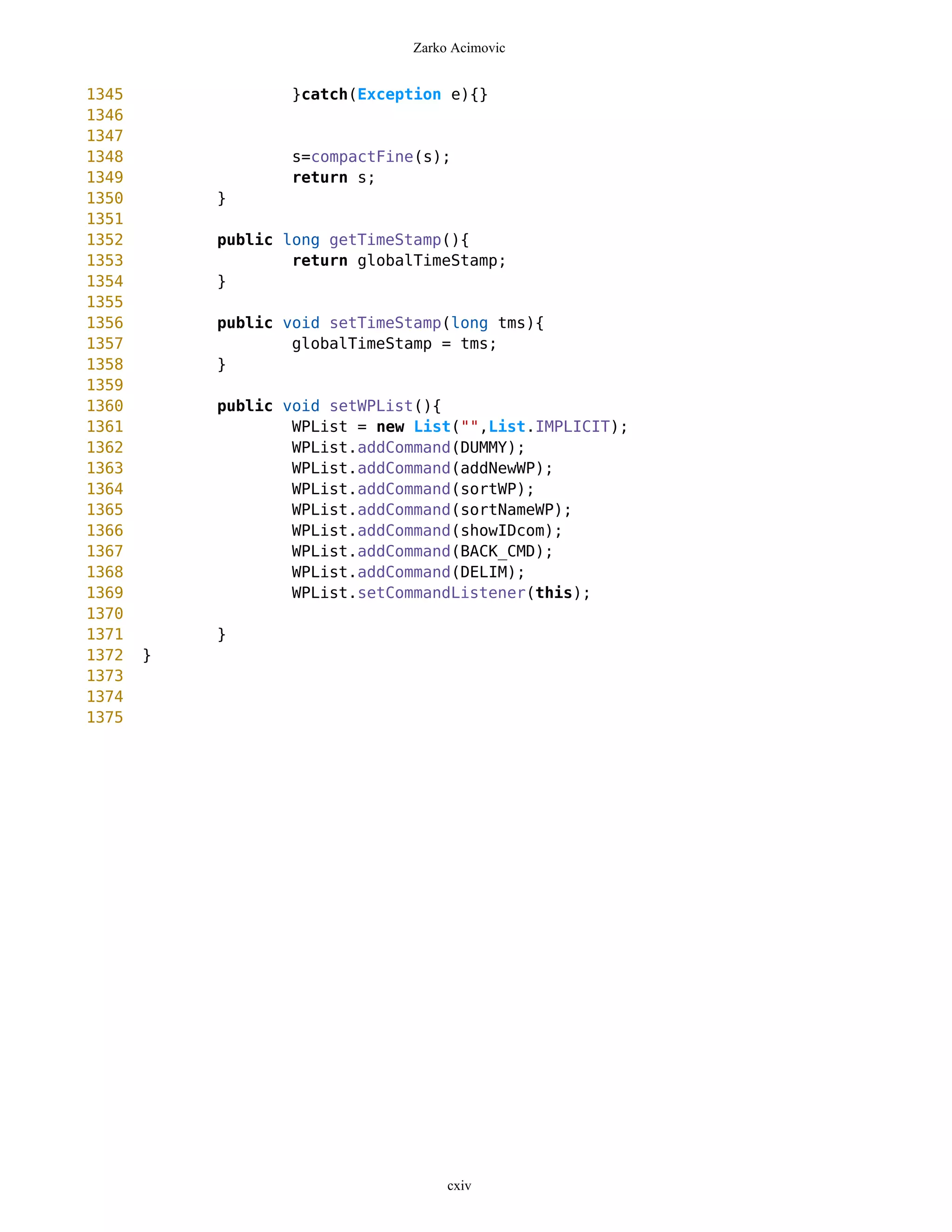Click 'public' keyword on line 1356
Screen dimensions: 952x1232
(x=245, y=323)
